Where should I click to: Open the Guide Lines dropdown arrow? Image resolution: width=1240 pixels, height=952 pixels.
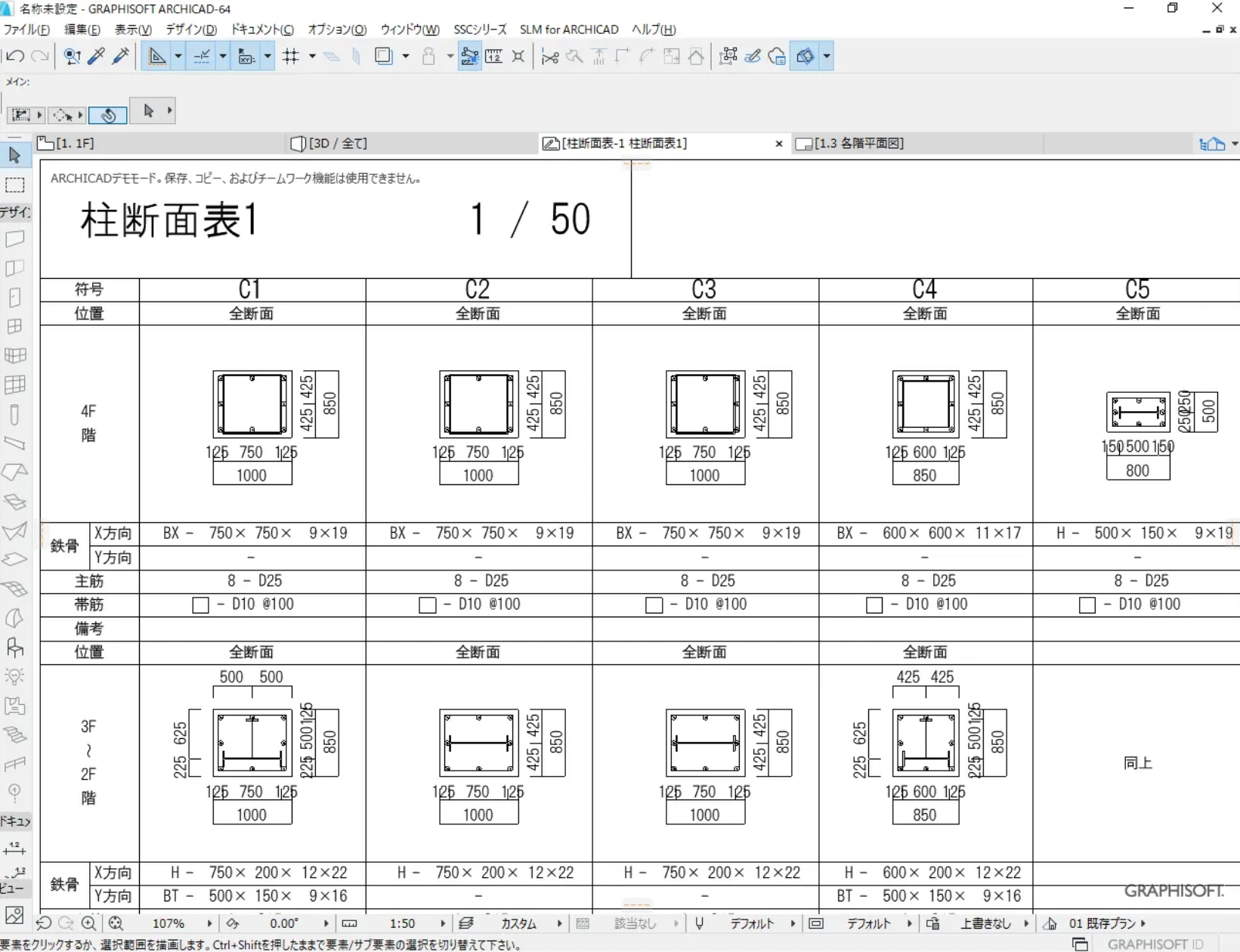tap(178, 56)
